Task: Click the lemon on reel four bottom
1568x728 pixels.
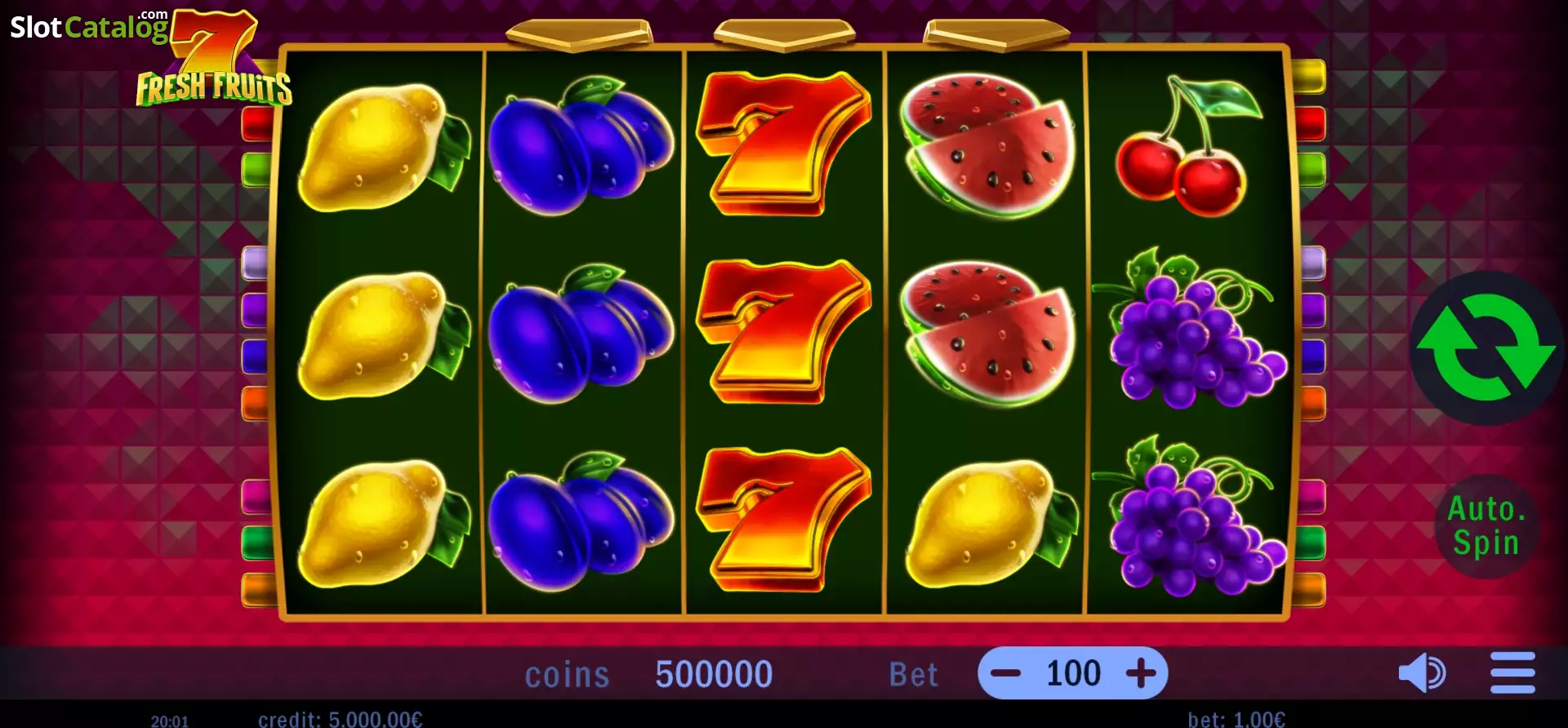Action: 991,523
